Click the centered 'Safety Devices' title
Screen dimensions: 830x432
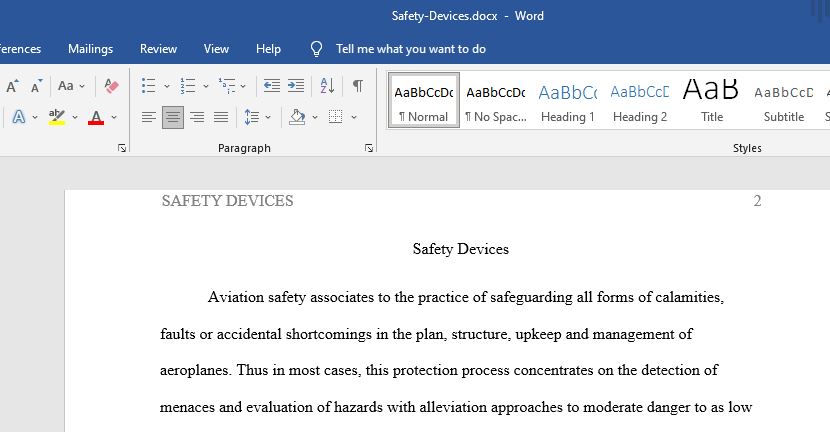click(461, 249)
